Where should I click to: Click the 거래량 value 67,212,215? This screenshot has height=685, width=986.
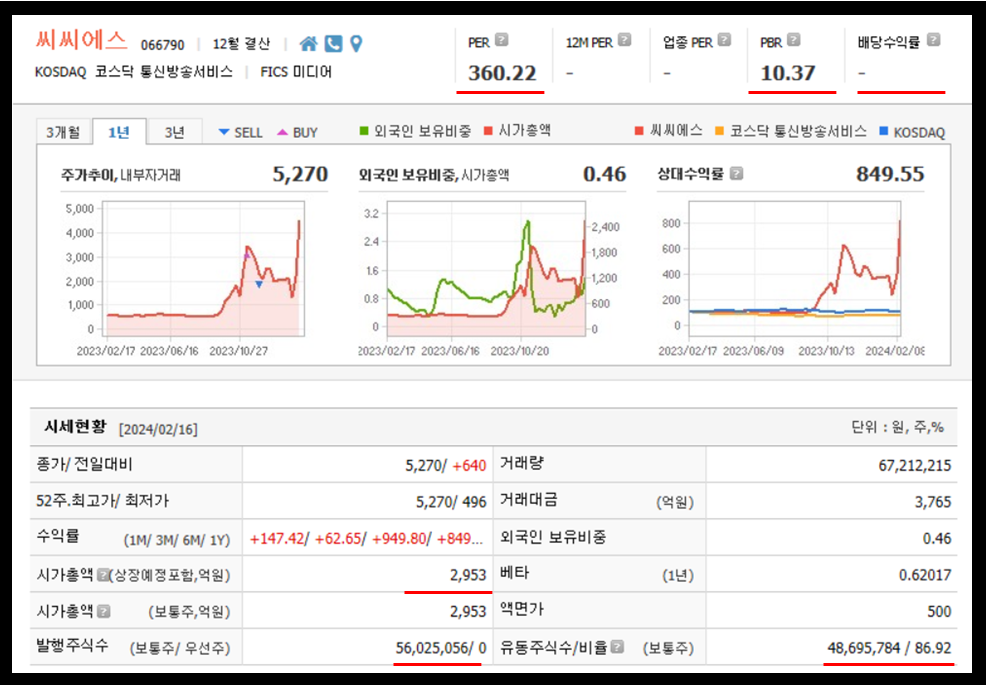(x=915, y=466)
